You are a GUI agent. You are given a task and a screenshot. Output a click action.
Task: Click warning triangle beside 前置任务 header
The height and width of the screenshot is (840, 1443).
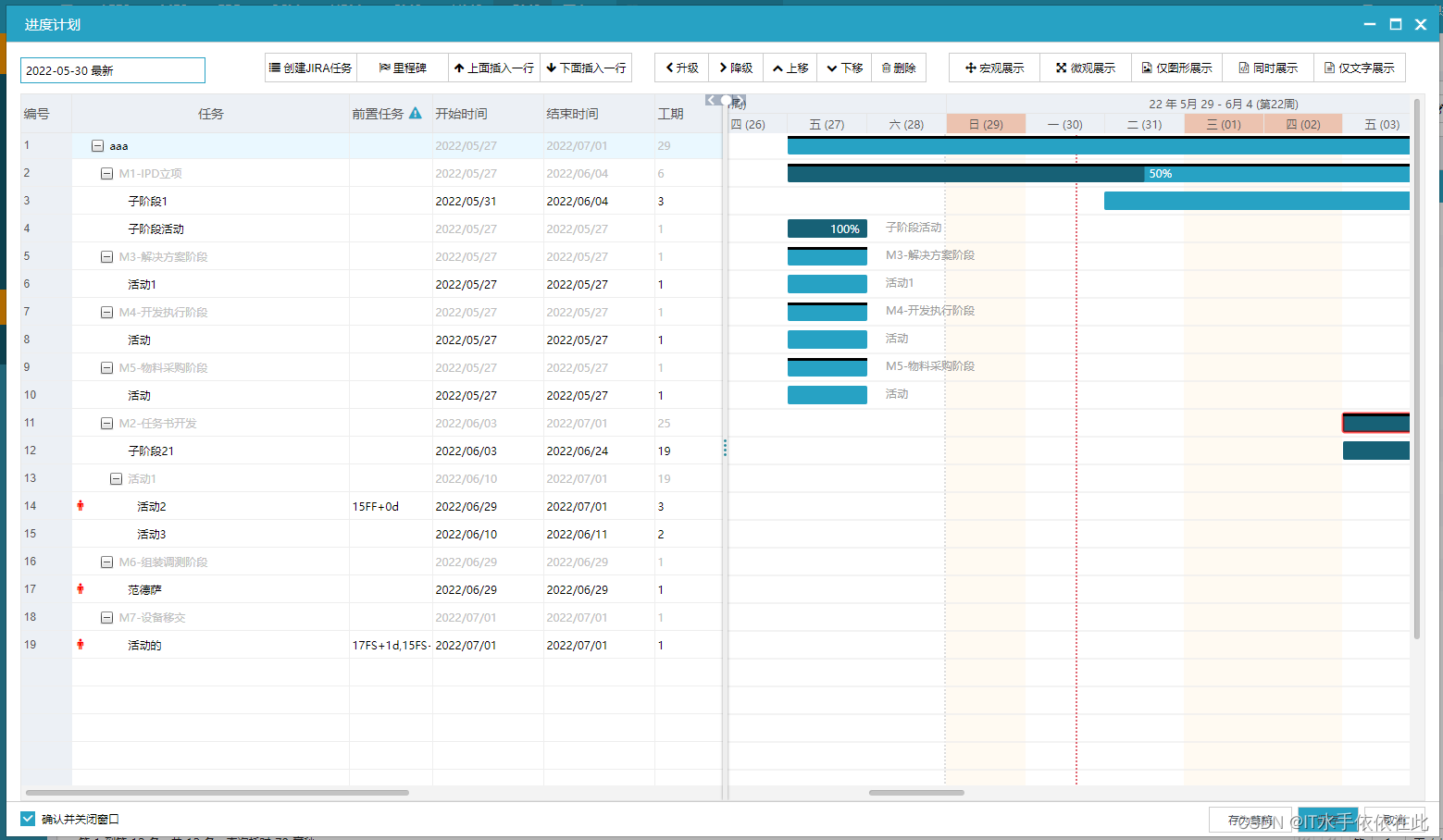416,113
